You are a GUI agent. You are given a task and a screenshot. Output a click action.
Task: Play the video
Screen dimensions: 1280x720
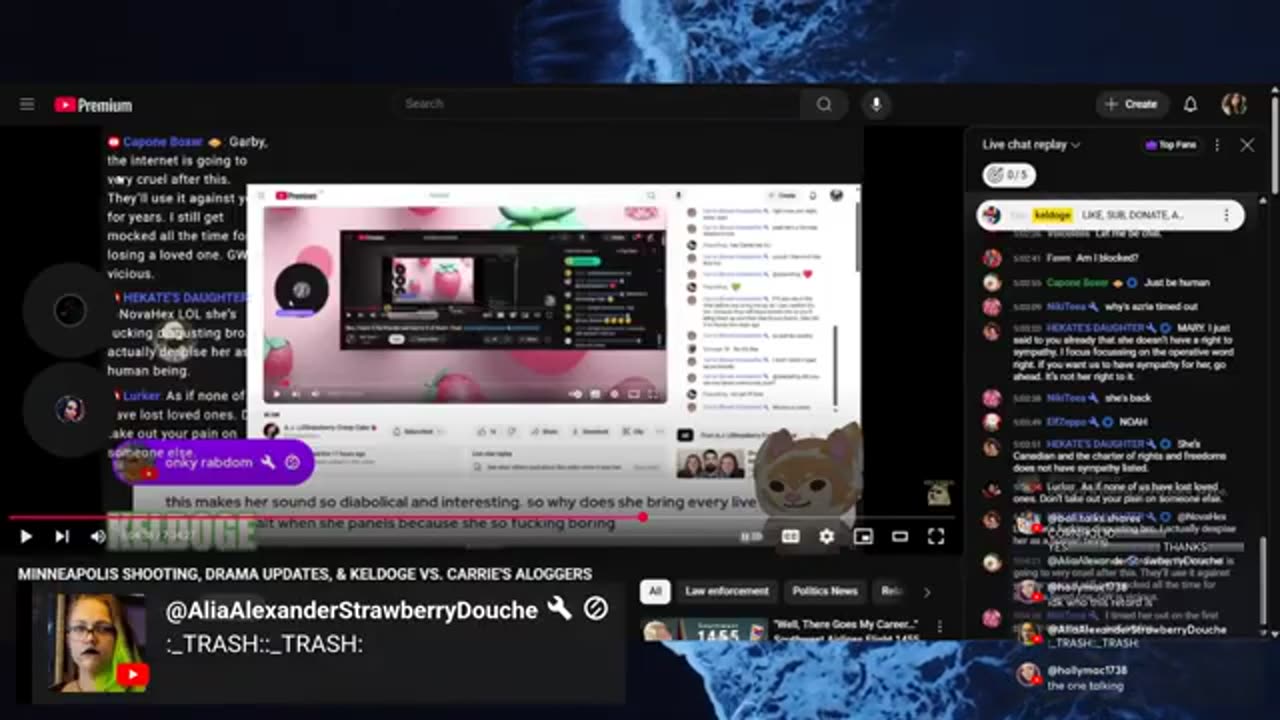26,537
